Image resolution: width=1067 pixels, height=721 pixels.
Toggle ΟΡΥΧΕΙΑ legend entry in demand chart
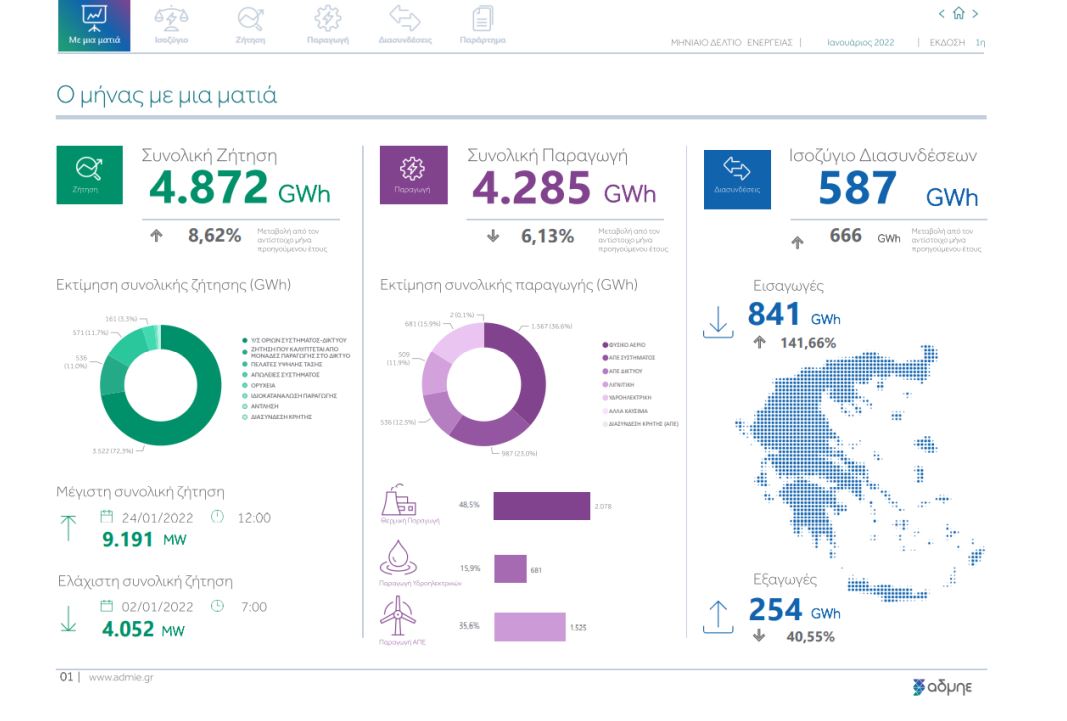pos(265,385)
